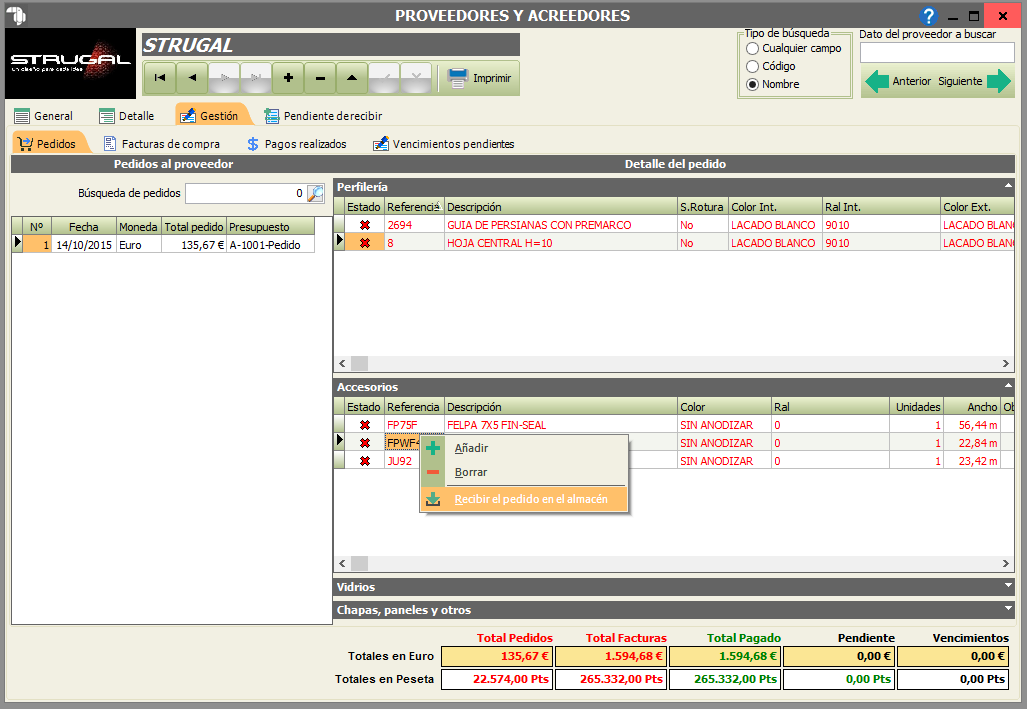The width and height of the screenshot is (1027, 709).
Task: Click the greyed-out next record arrow
Action: [x=224, y=78]
